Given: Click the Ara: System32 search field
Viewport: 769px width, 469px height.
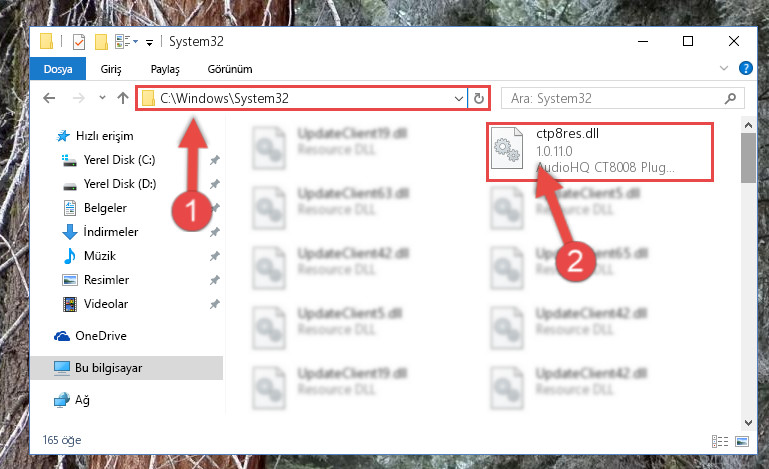Looking at the screenshot, I should pyautogui.click(x=615, y=99).
